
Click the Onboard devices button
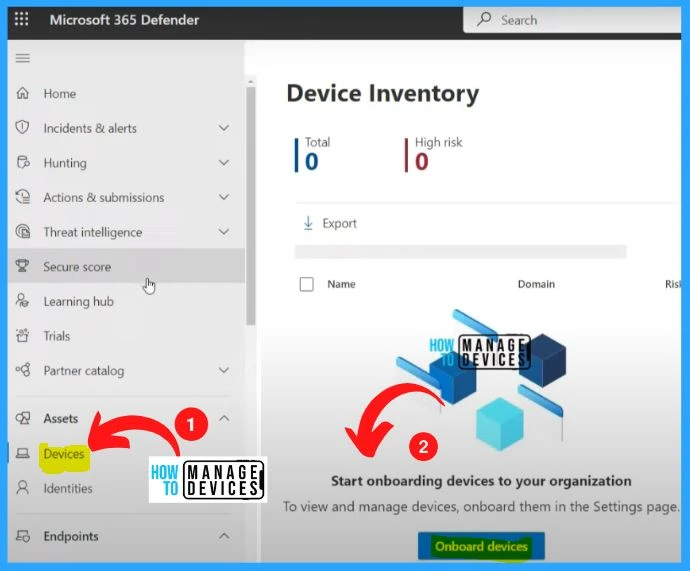click(x=481, y=546)
